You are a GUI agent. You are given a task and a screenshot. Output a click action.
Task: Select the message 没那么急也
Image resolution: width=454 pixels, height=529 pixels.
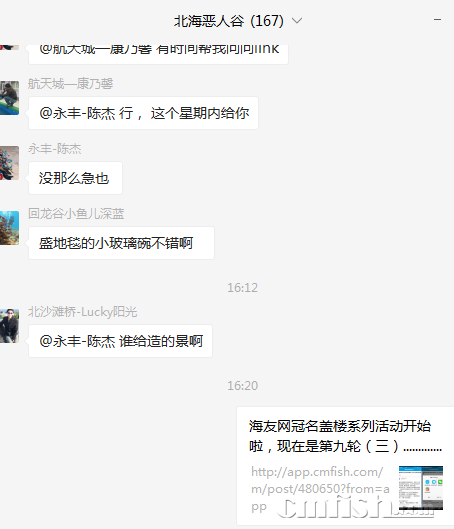(x=75, y=178)
